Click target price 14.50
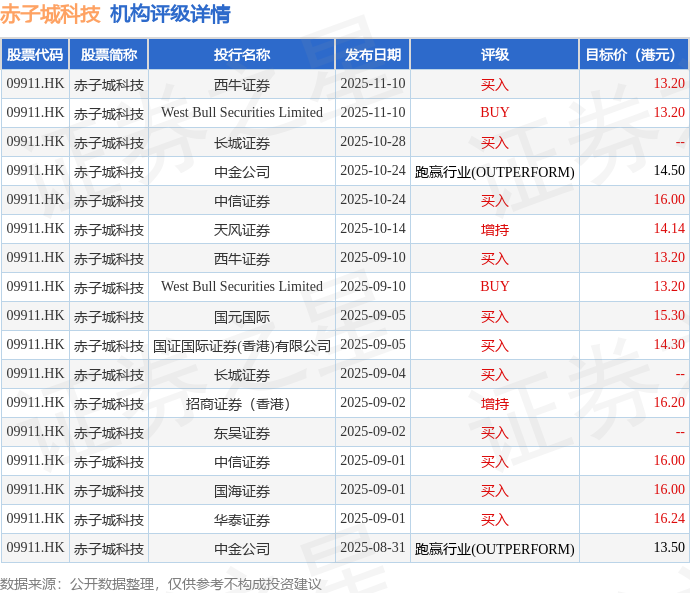Image resolution: width=690 pixels, height=593 pixels. pyautogui.click(x=669, y=170)
